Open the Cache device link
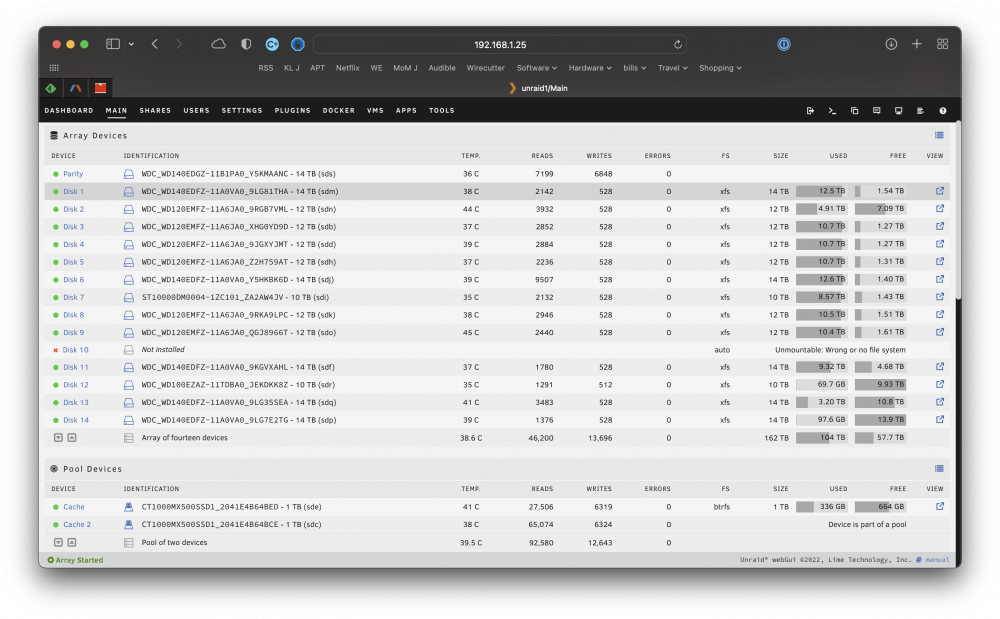 73,507
